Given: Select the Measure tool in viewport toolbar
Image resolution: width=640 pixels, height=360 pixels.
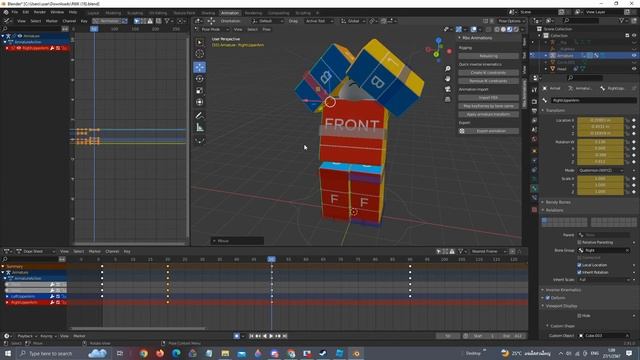Looking at the screenshot, I should coord(199,127).
